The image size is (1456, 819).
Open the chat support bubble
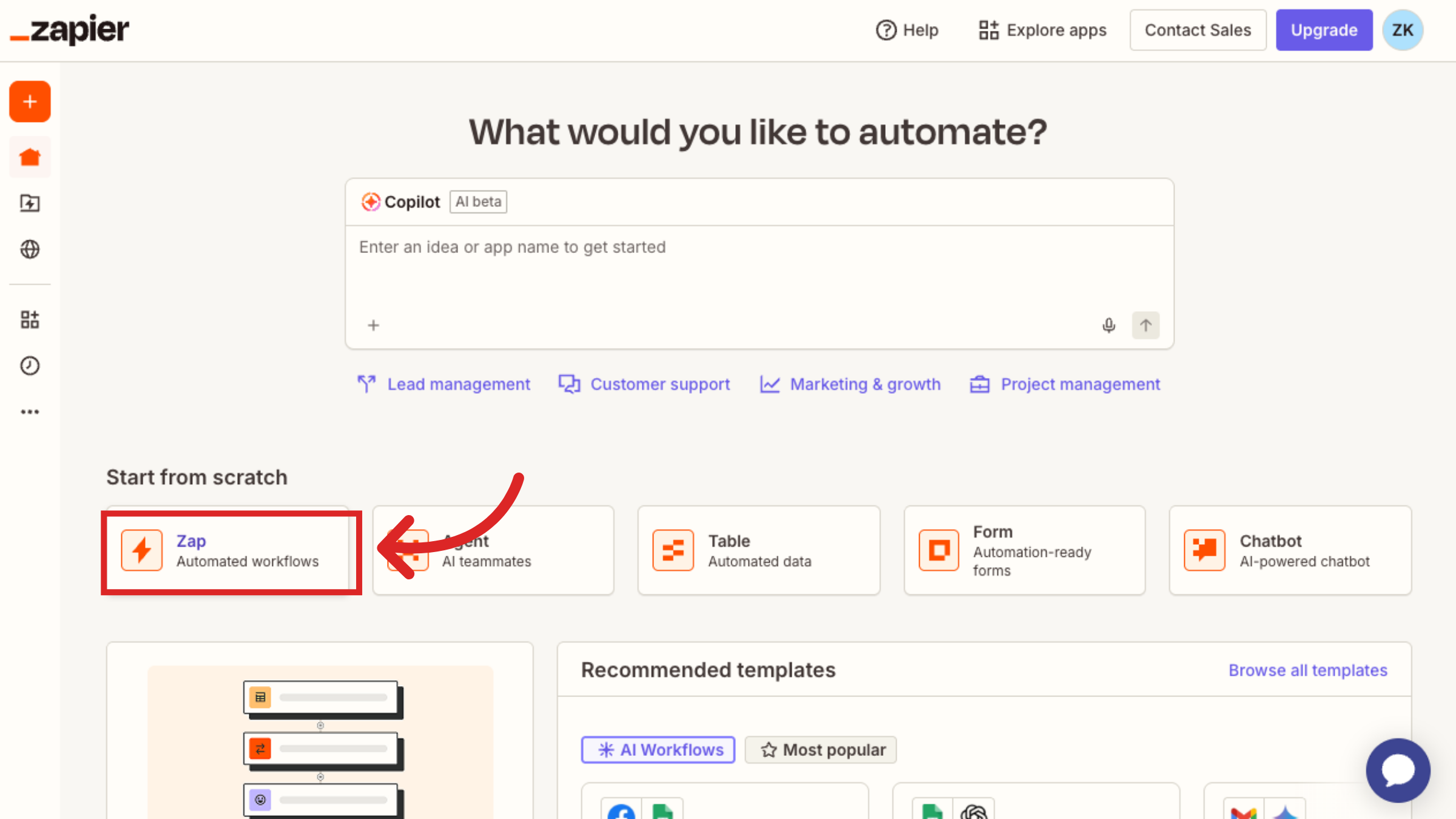point(1398,770)
